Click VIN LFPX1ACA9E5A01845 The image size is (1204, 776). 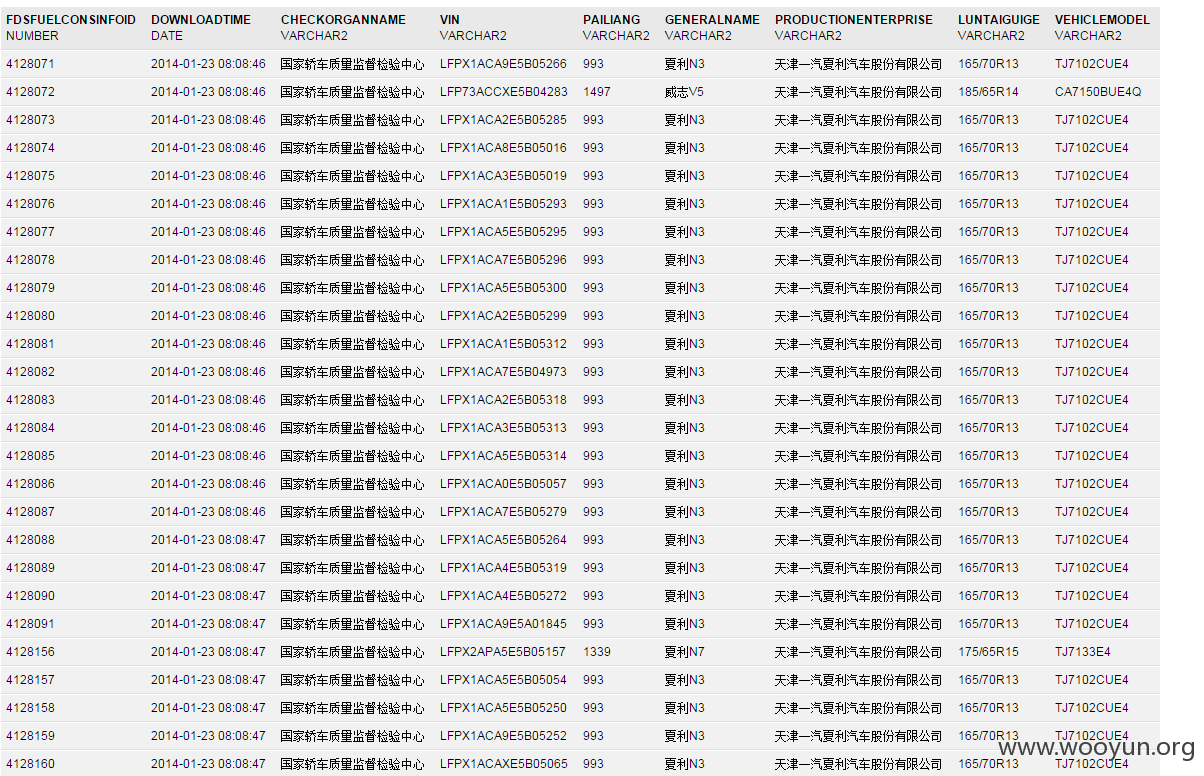pos(503,624)
